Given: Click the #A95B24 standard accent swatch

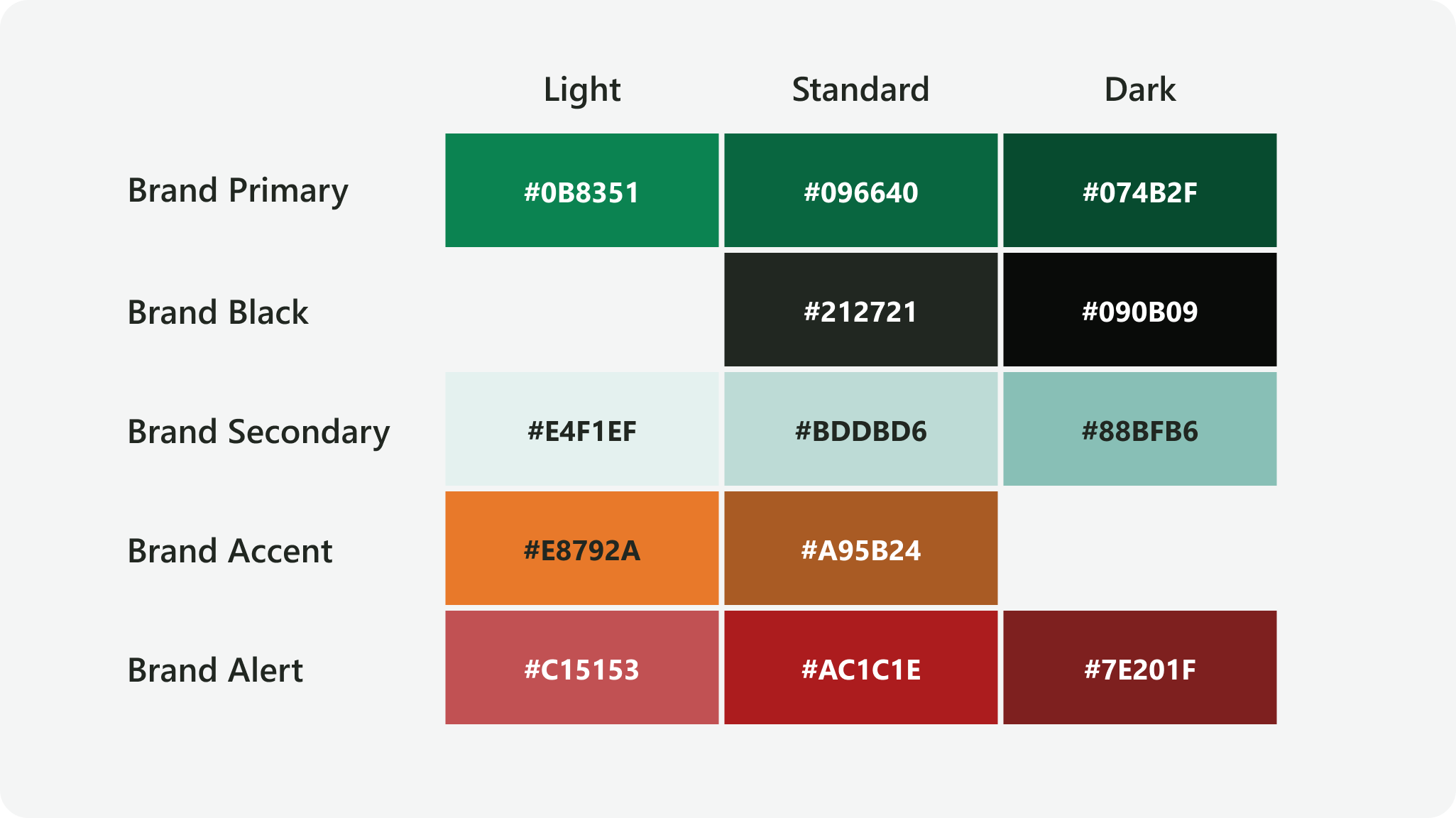Looking at the screenshot, I should (x=860, y=548).
